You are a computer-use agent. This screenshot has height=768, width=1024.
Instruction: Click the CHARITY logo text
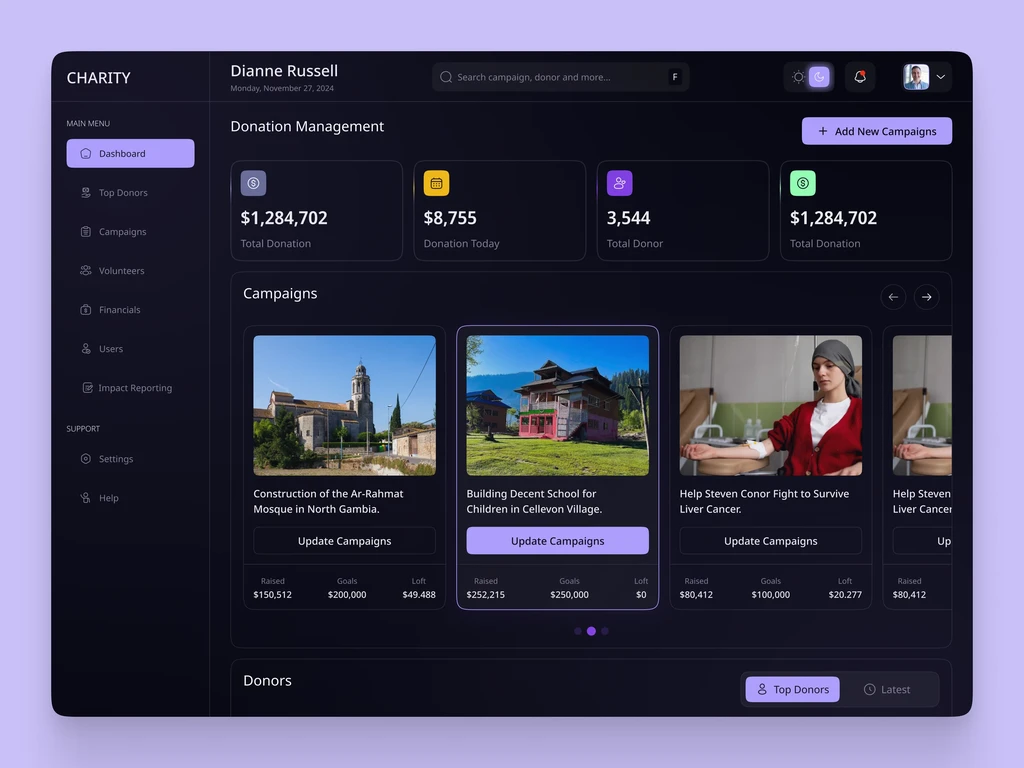click(x=99, y=78)
